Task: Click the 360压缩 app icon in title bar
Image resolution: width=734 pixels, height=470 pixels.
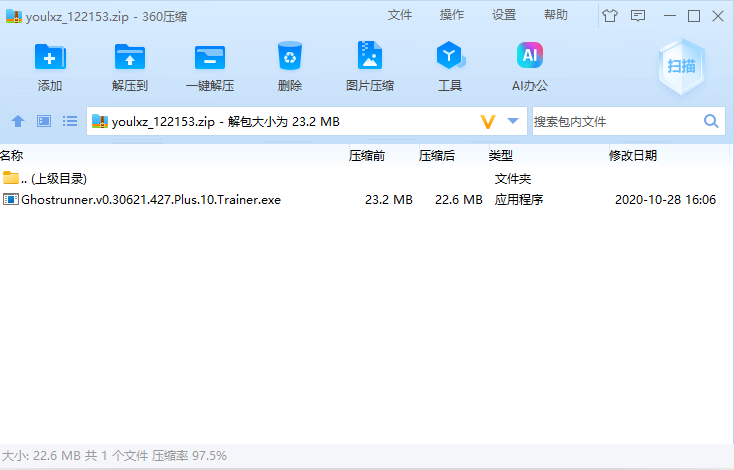Action: [x=14, y=16]
